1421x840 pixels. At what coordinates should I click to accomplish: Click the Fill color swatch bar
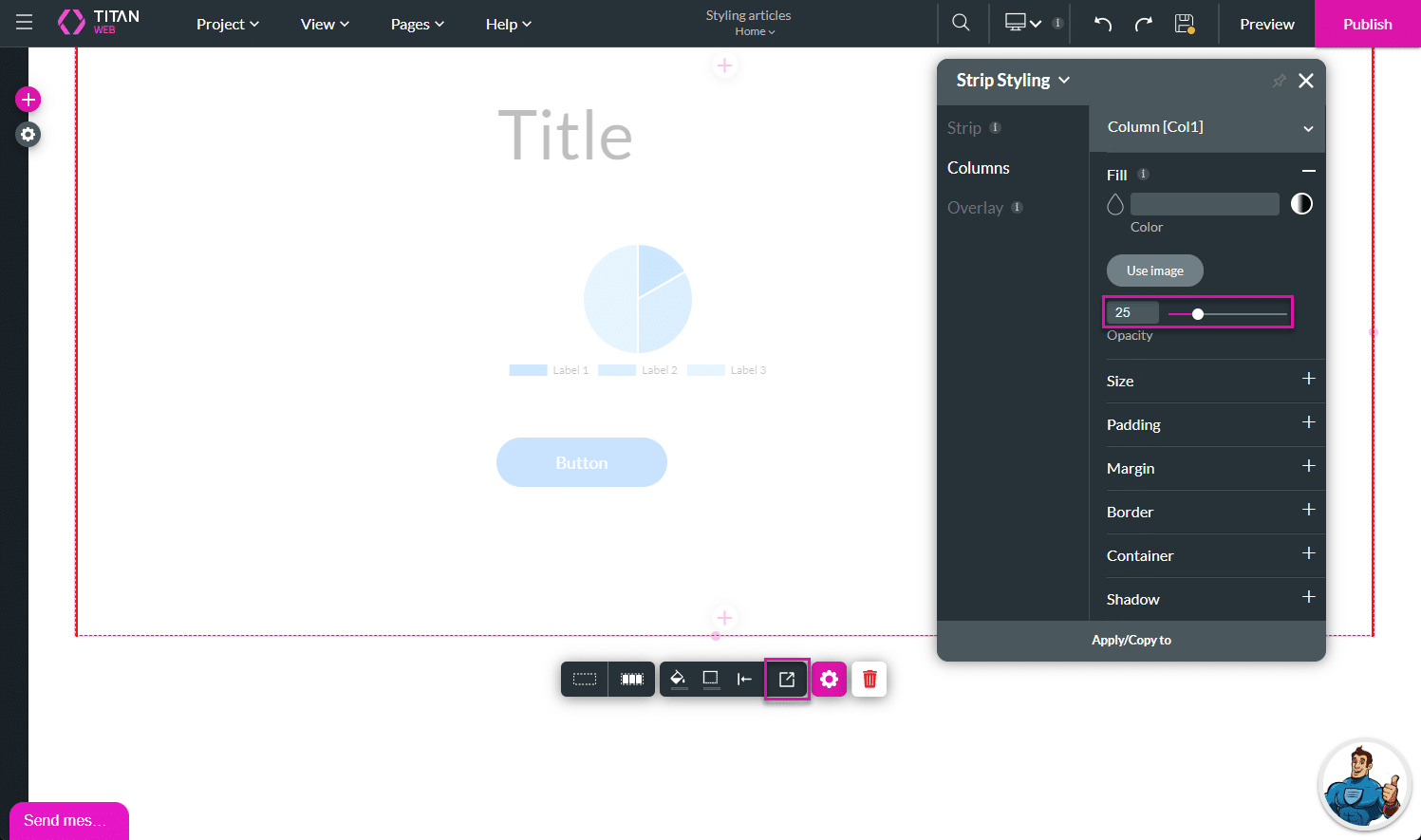click(1204, 204)
